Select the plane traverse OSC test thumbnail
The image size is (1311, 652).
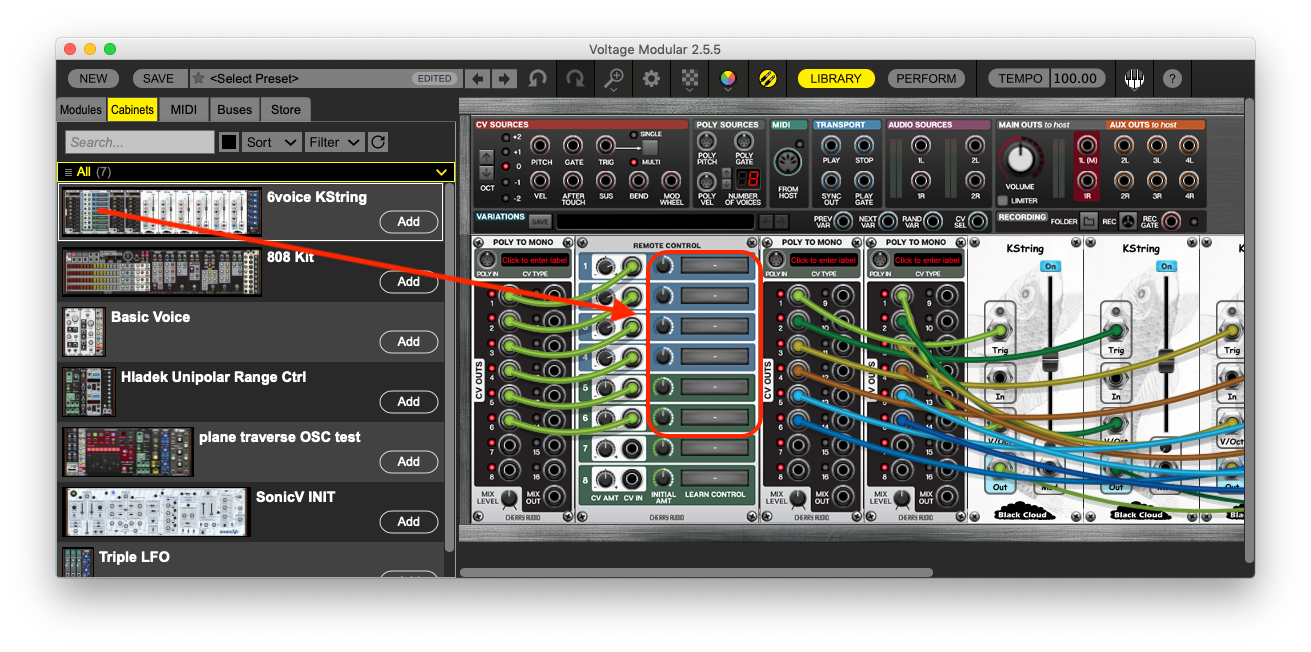[x=128, y=452]
